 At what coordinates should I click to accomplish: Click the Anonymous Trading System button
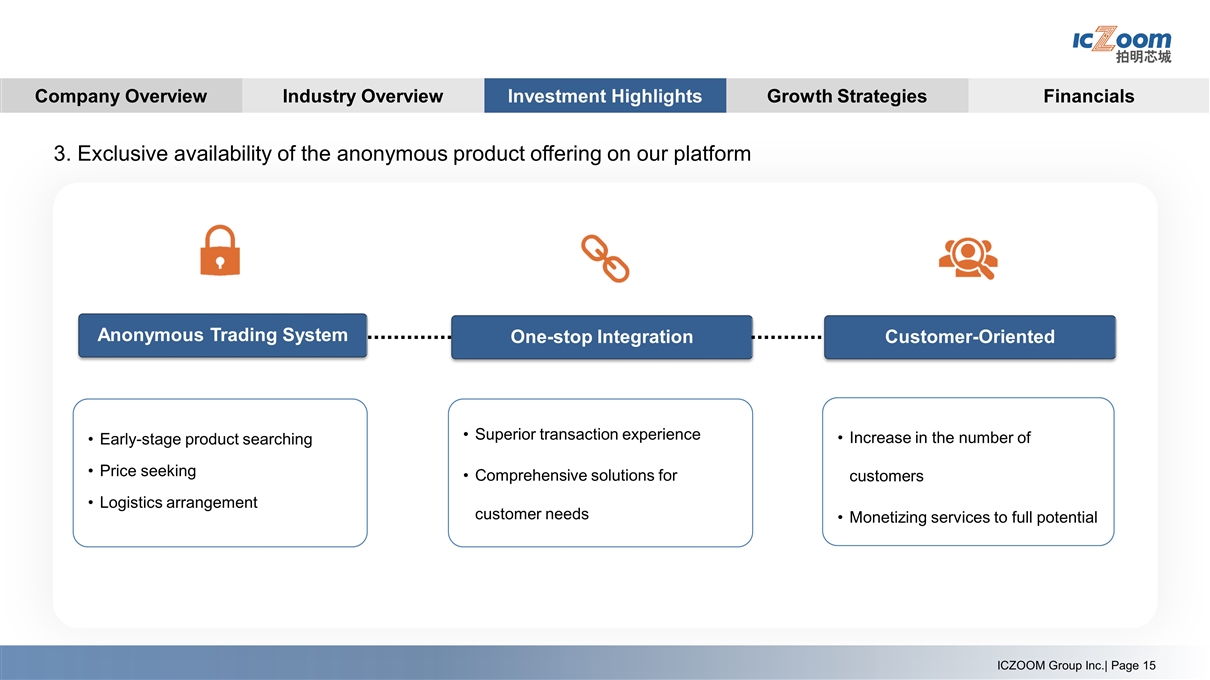coord(222,335)
